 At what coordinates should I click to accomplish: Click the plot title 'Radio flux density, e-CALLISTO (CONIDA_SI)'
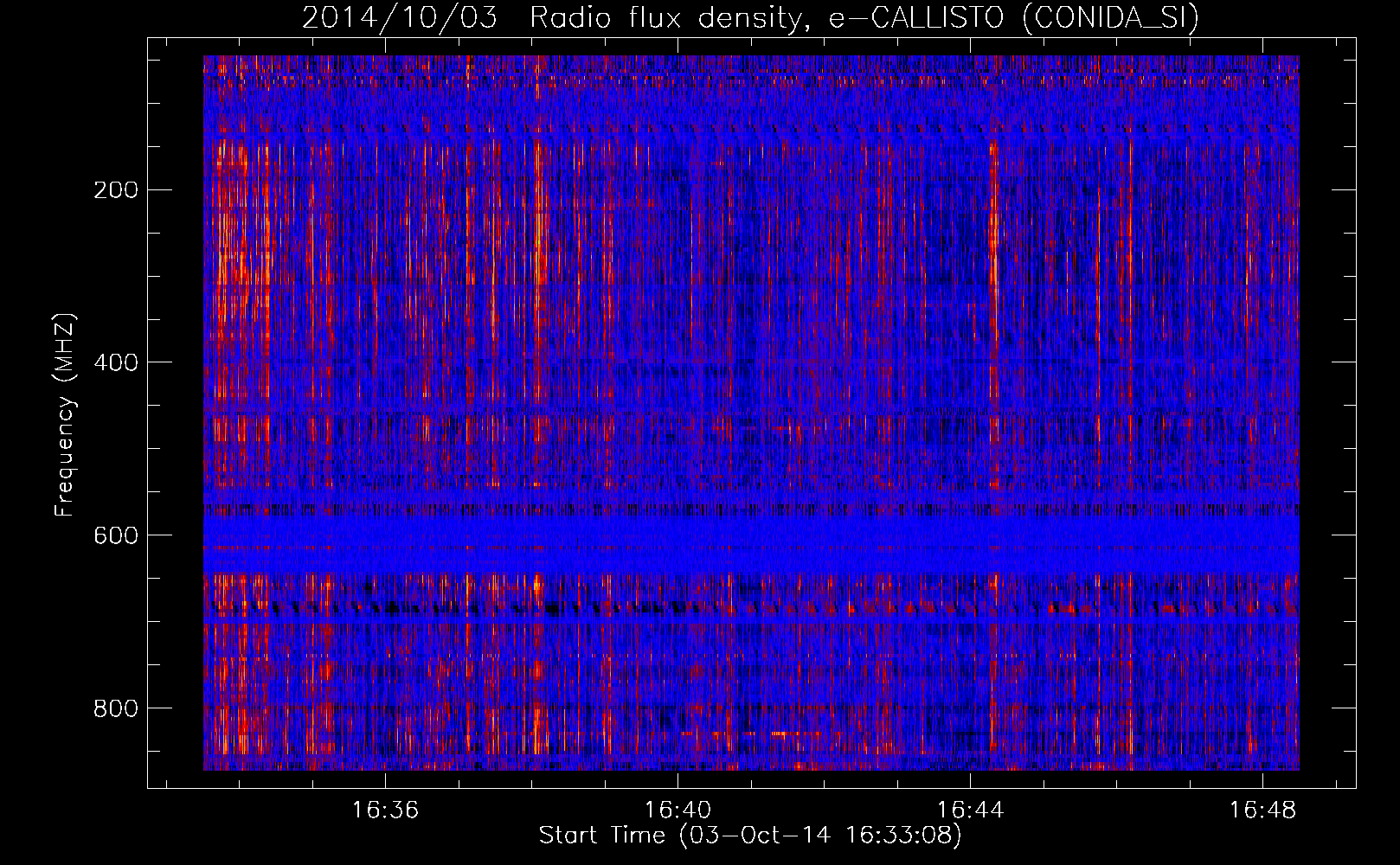pos(864,18)
